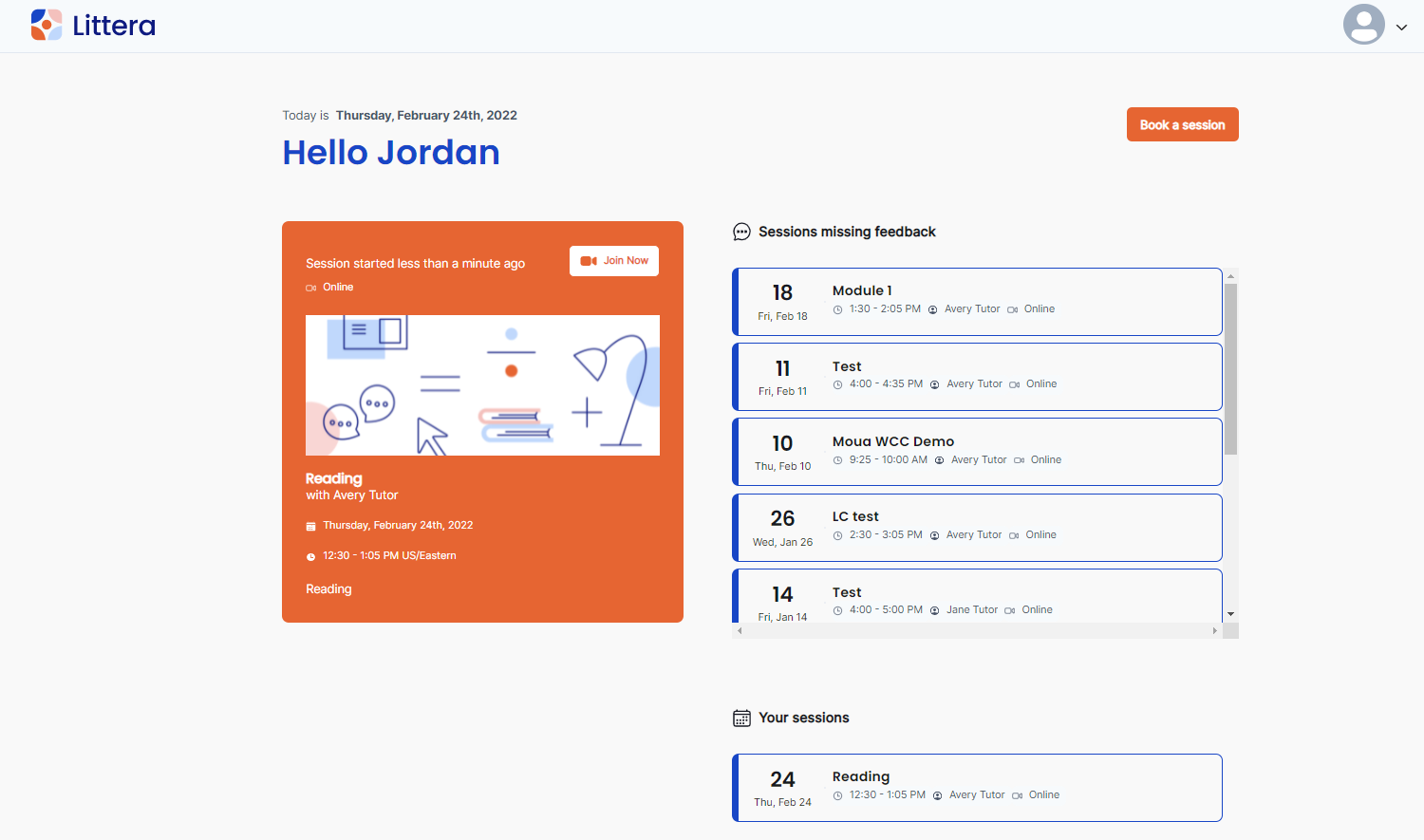
Task: Click the feedback list vertical scrollbar thumb
Action: tap(1230, 370)
